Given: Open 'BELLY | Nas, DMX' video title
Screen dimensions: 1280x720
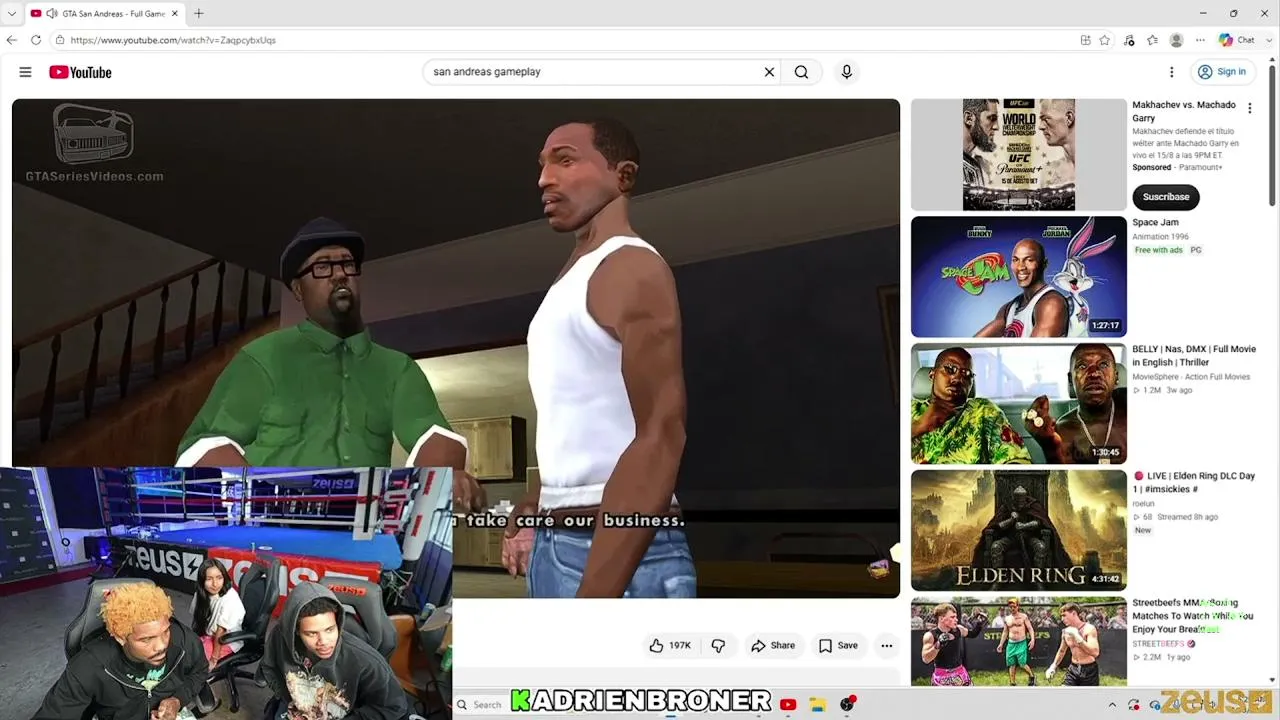Looking at the screenshot, I should pos(1194,356).
